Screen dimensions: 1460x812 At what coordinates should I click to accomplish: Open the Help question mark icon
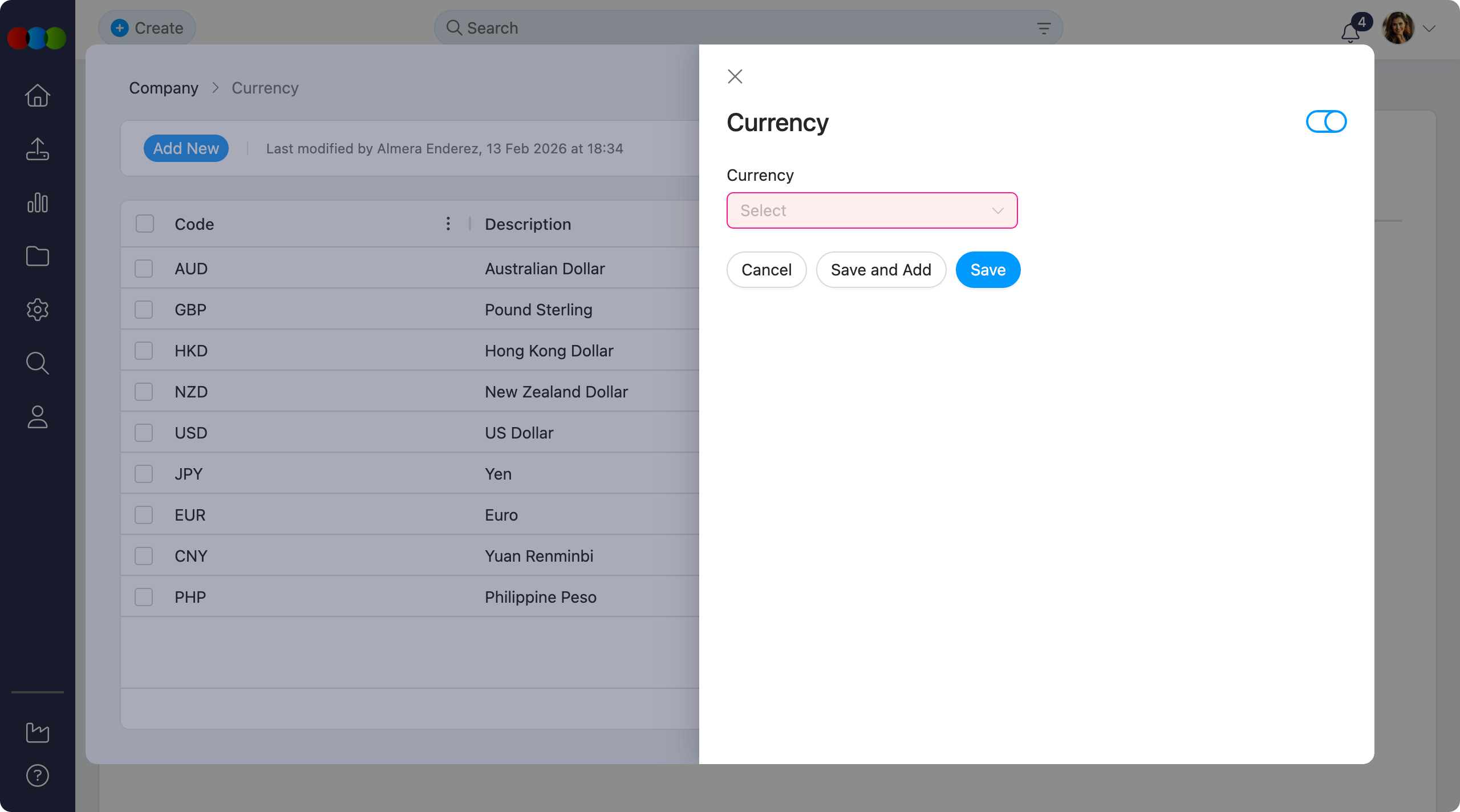pos(37,775)
